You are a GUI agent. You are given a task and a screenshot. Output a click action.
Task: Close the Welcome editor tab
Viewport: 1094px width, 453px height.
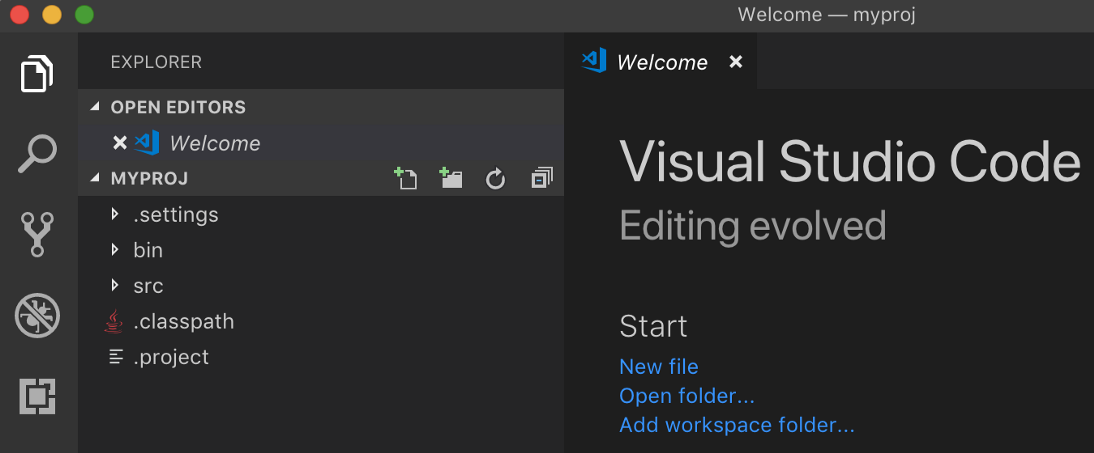pos(736,62)
